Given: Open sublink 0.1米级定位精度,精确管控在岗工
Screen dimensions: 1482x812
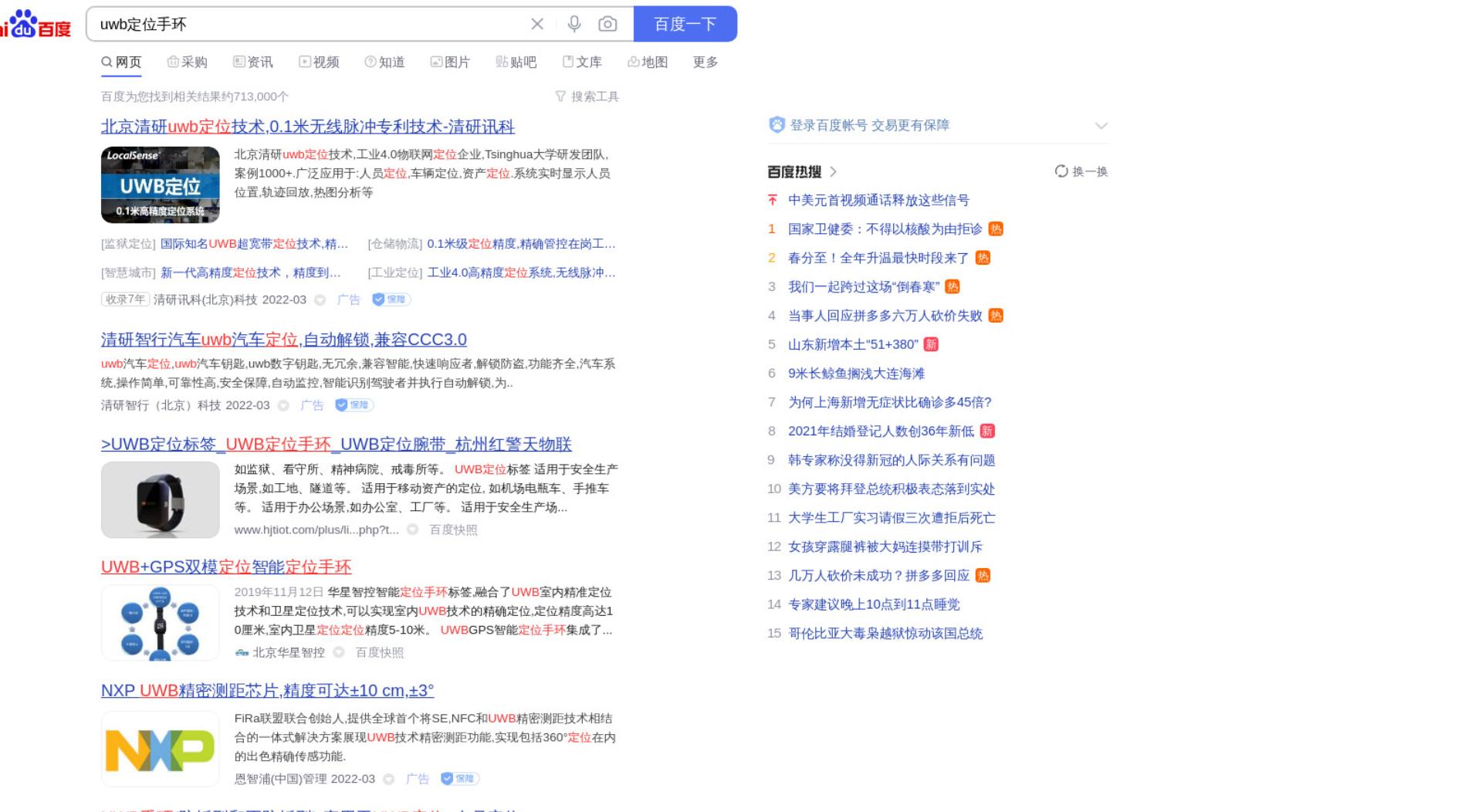Looking at the screenshot, I should 521,244.
